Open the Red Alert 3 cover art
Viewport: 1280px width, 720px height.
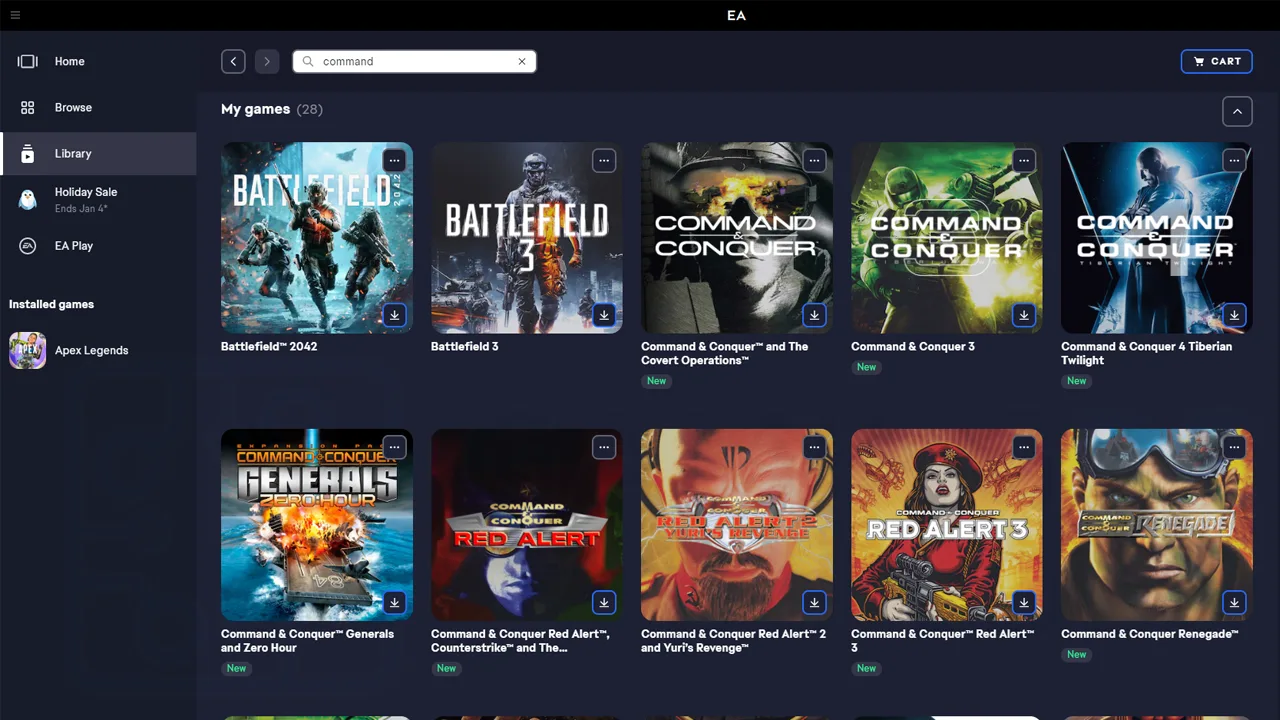tap(947, 525)
